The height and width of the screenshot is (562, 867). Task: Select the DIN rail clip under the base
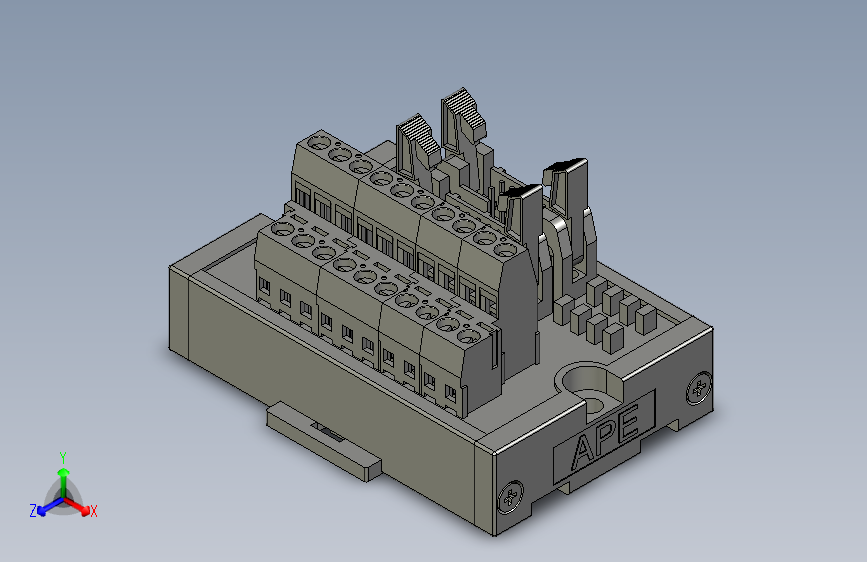(323, 441)
